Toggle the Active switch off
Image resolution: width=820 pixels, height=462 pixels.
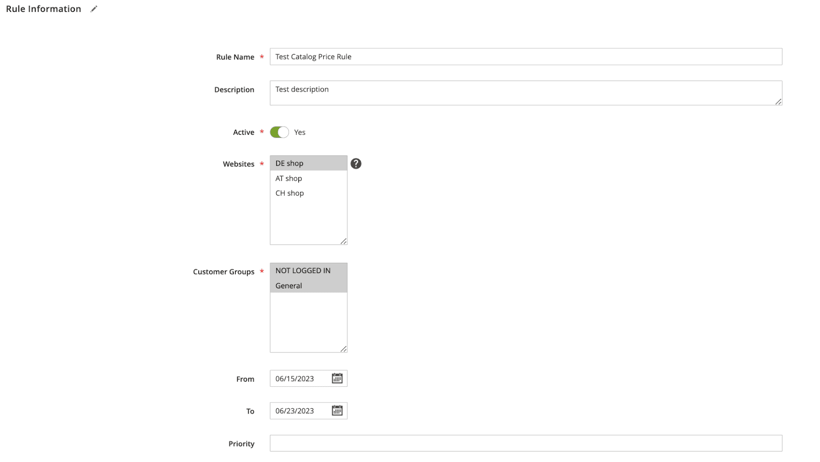coord(279,132)
